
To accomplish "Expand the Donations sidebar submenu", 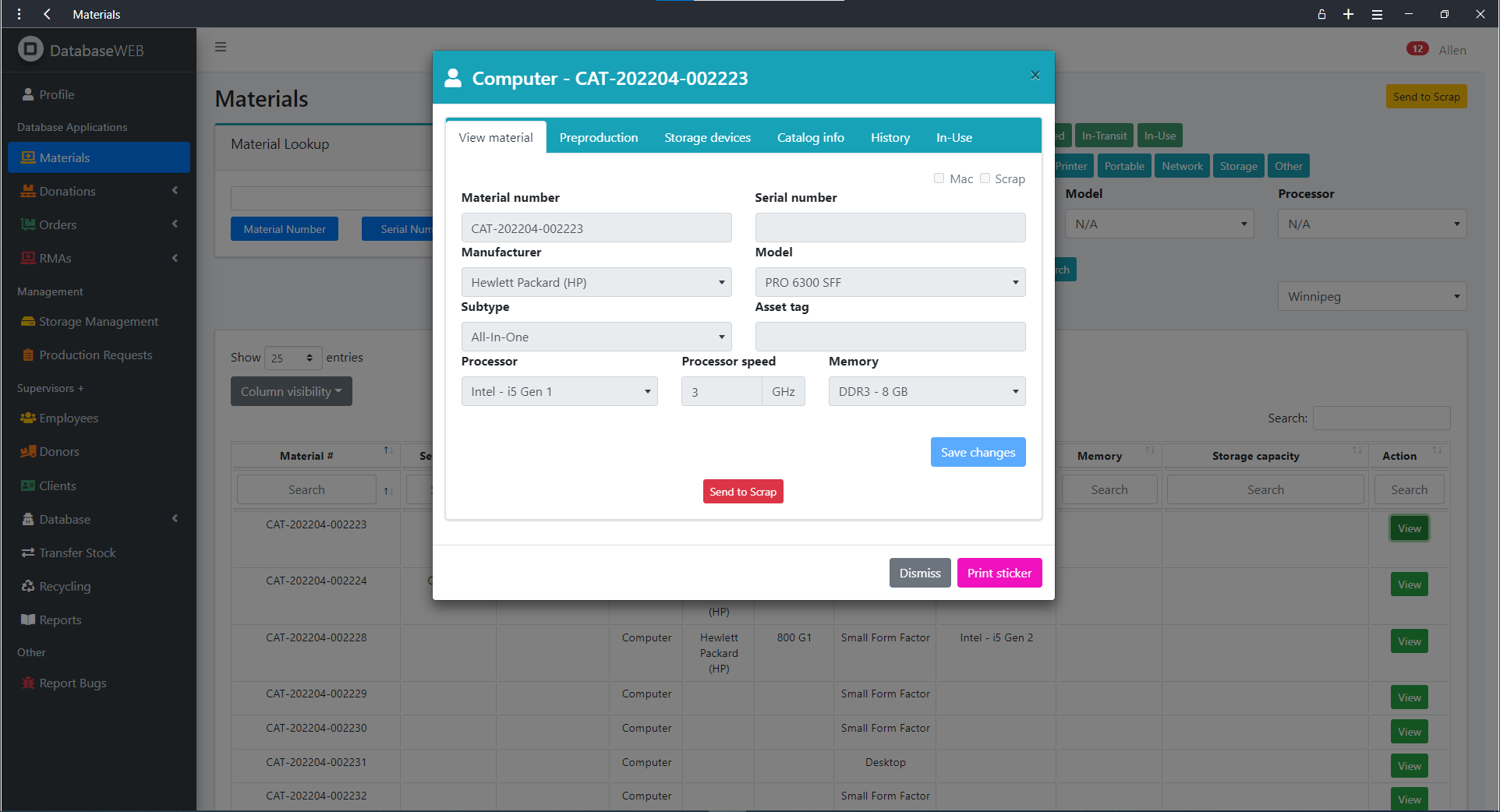I will pos(175,191).
